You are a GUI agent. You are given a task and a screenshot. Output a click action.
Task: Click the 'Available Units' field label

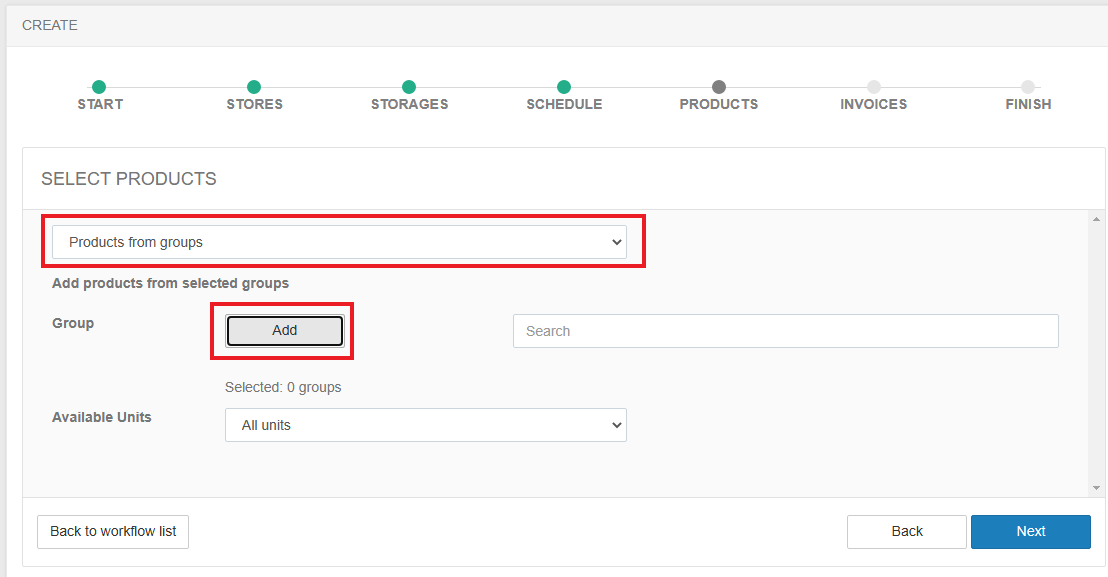pos(102,417)
